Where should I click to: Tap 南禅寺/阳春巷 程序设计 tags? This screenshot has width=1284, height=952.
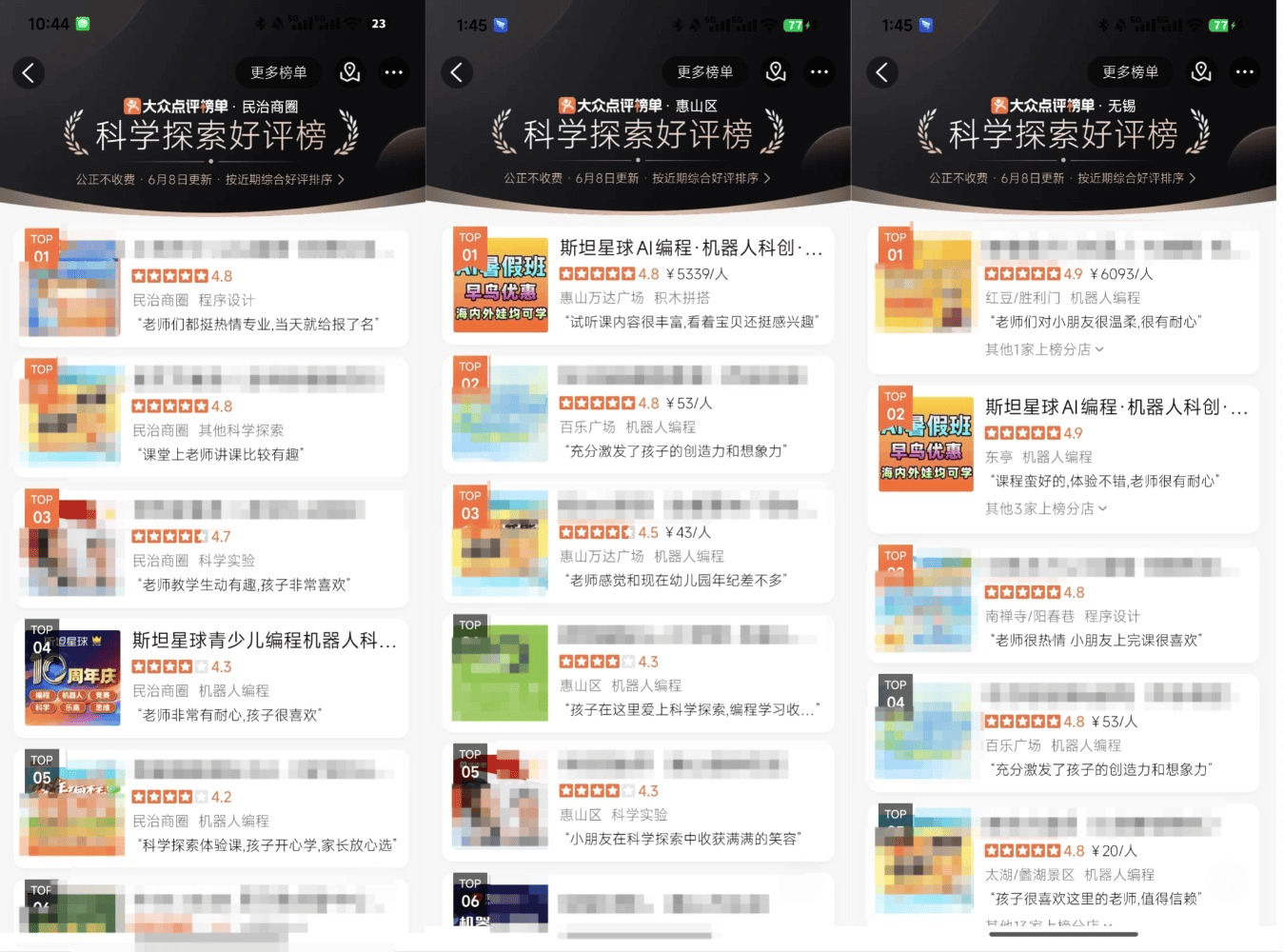pos(1062,617)
